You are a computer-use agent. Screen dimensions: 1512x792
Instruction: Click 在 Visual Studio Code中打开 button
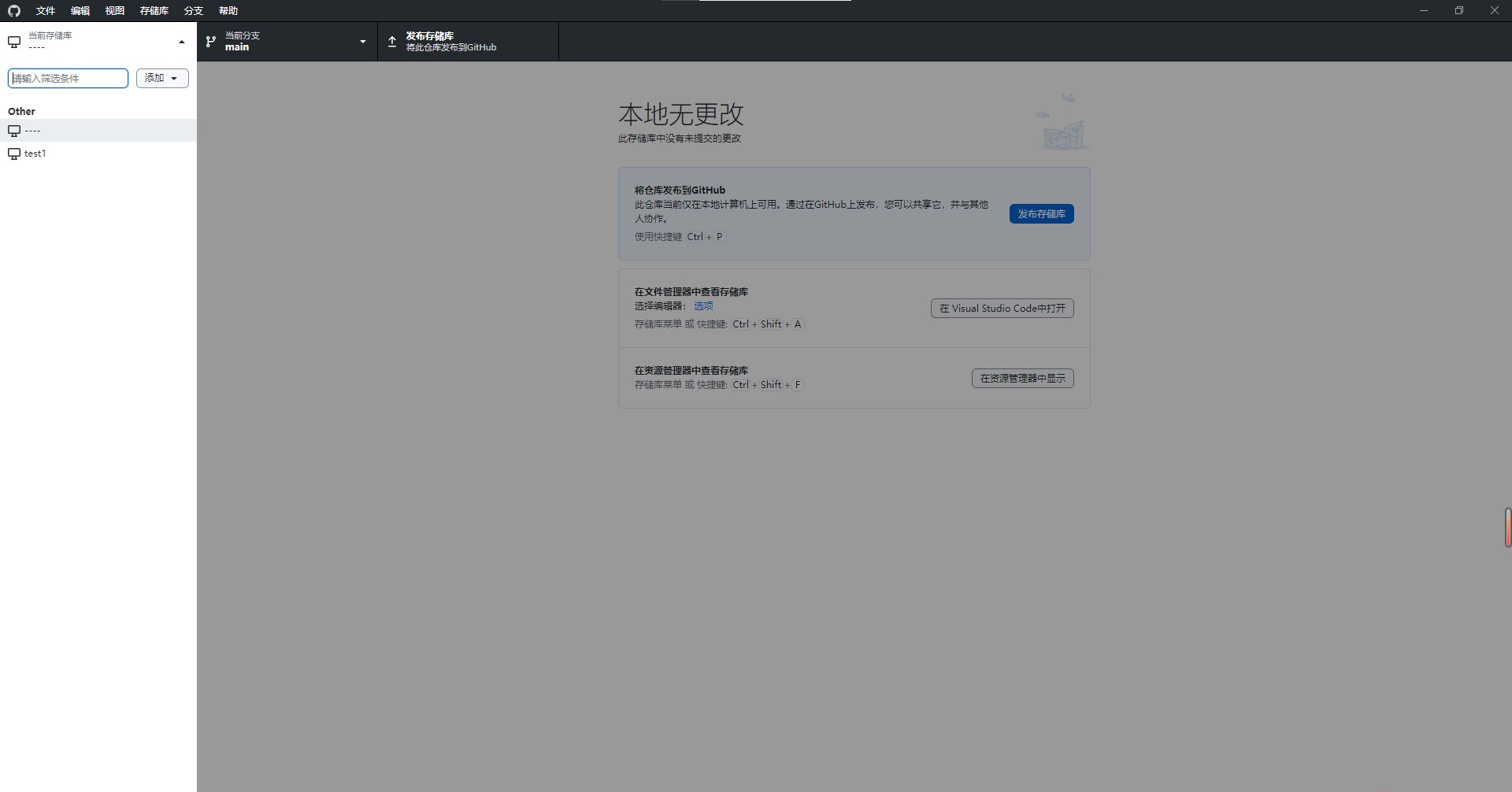pos(1002,309)
